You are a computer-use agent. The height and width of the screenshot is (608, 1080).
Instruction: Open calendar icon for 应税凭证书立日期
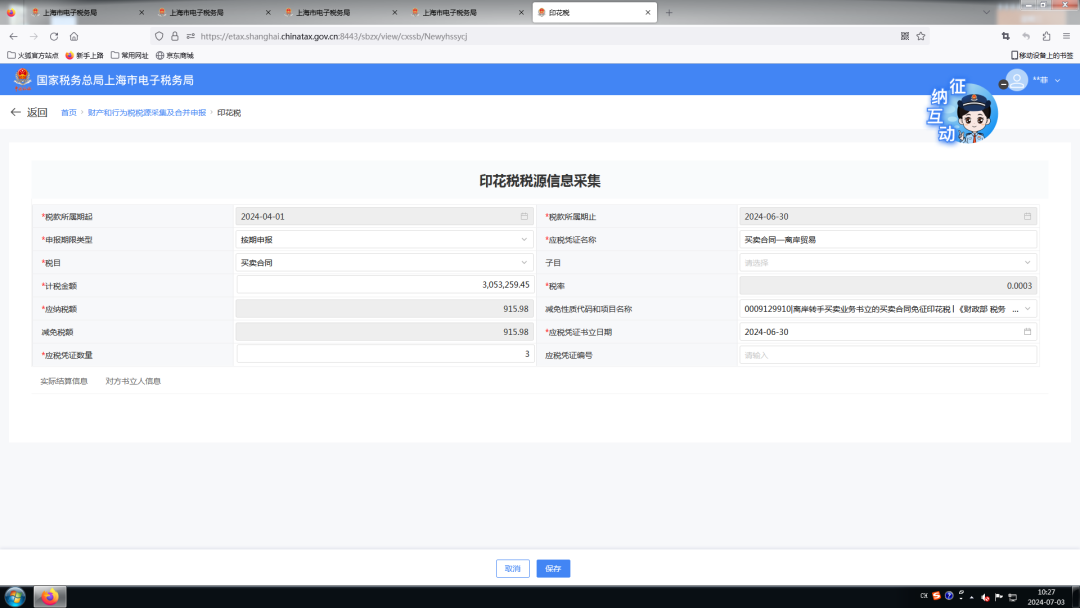click(1027, 332)
